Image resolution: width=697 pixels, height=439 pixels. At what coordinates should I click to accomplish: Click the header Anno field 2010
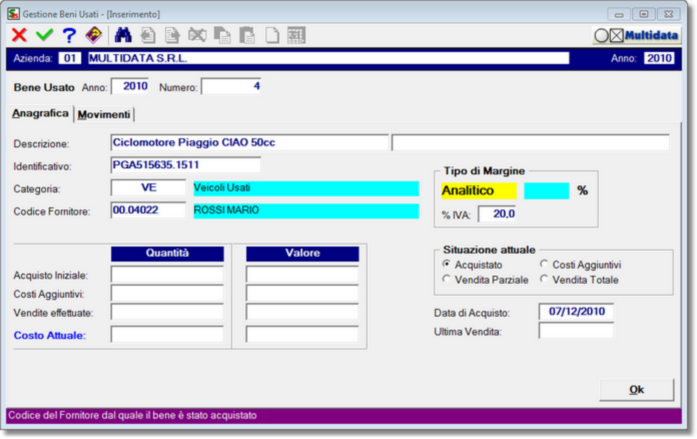click(x=659, y=58)
